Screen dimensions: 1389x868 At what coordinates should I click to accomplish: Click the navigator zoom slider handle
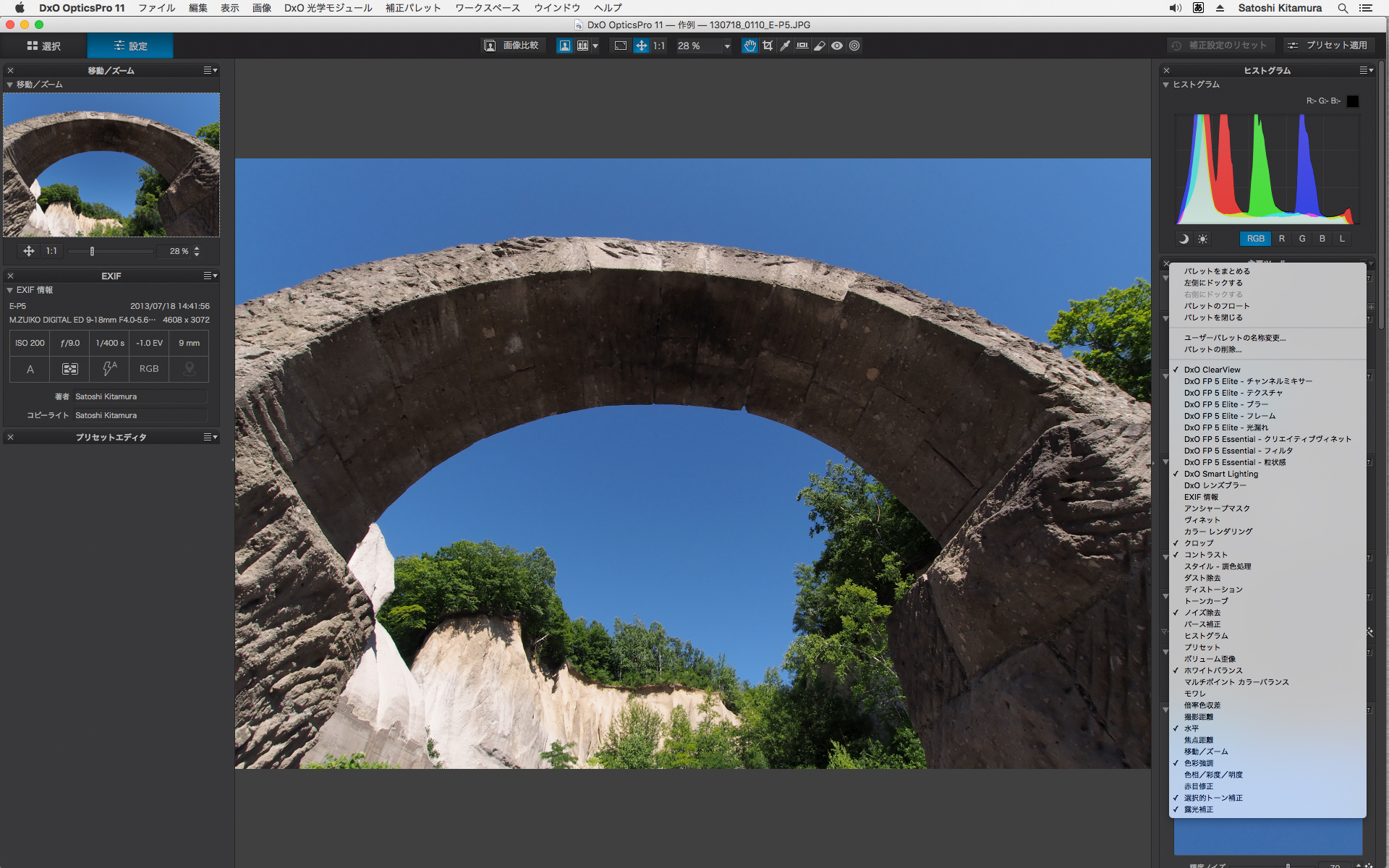click(x=92, y=251)
